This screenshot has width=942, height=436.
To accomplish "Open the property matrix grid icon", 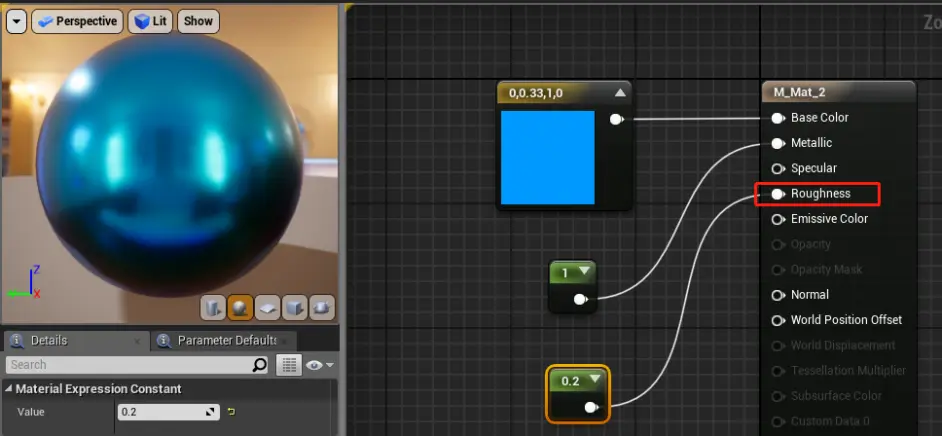I will (288, 365).
